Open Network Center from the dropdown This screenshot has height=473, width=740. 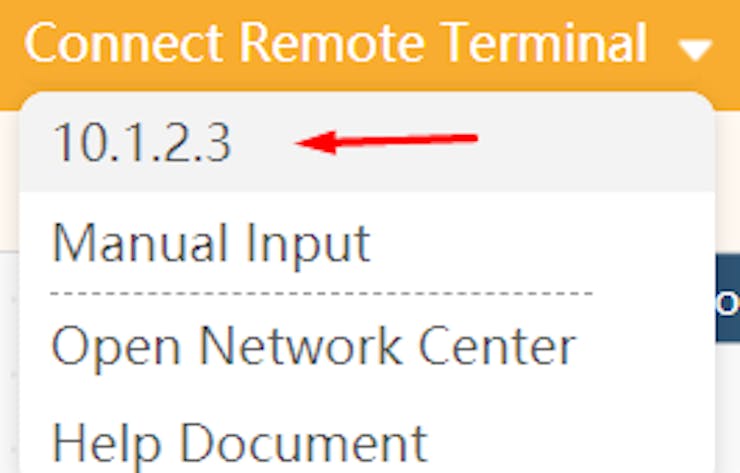[x=313, y=346]
